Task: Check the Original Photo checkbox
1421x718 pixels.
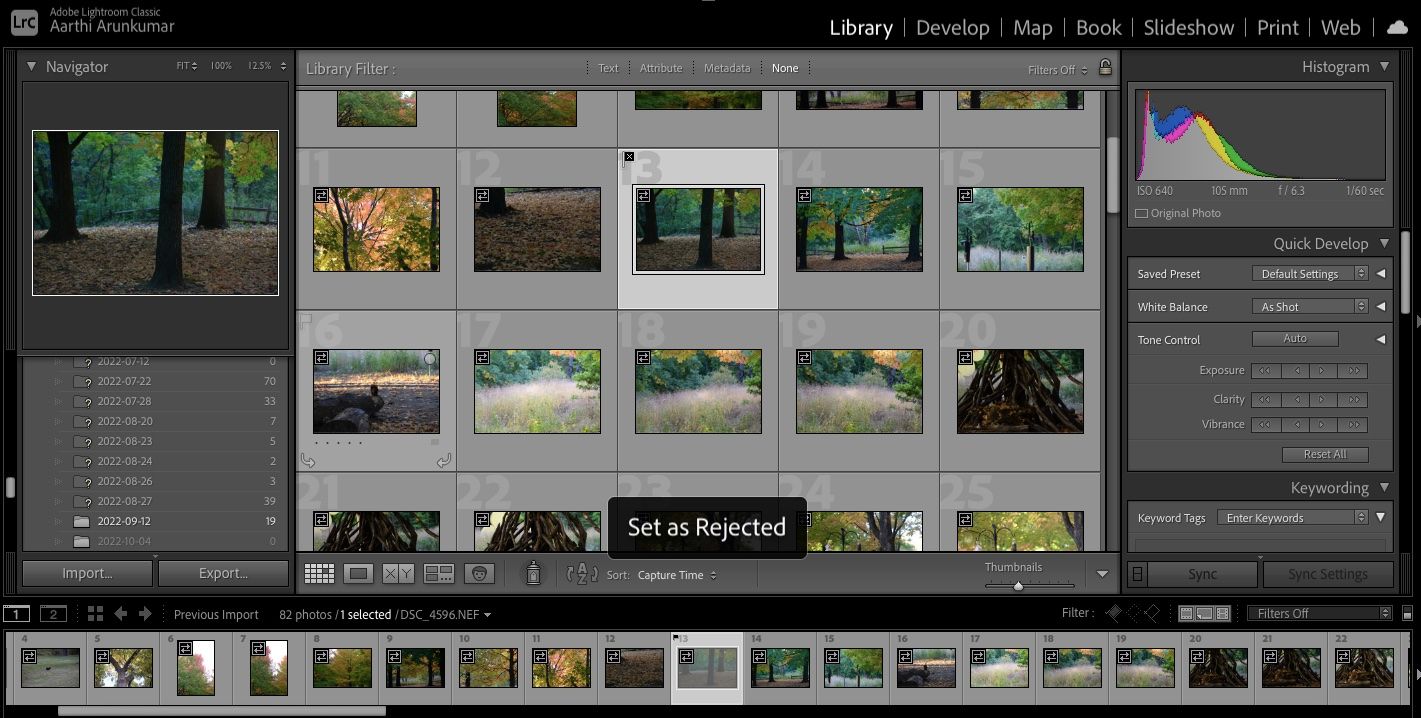Action: pyautogui.click(x=1140, y=212)
